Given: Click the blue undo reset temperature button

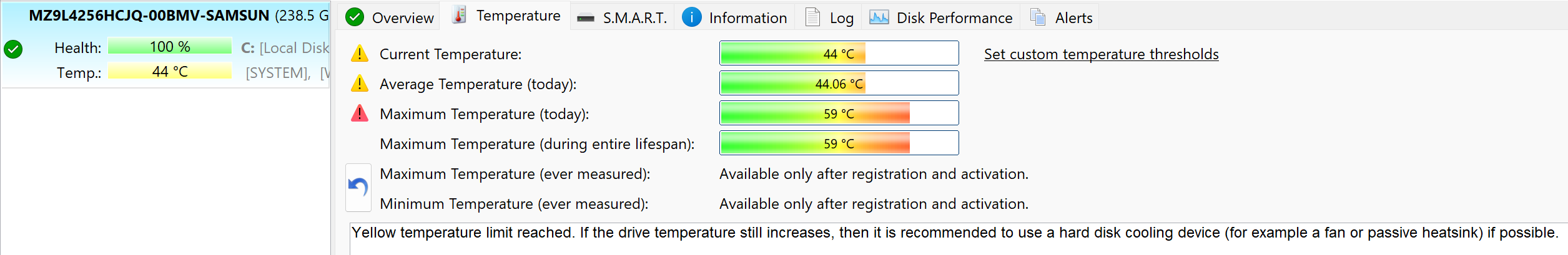Looking at the screenshot, I should (x=358, y=188).
